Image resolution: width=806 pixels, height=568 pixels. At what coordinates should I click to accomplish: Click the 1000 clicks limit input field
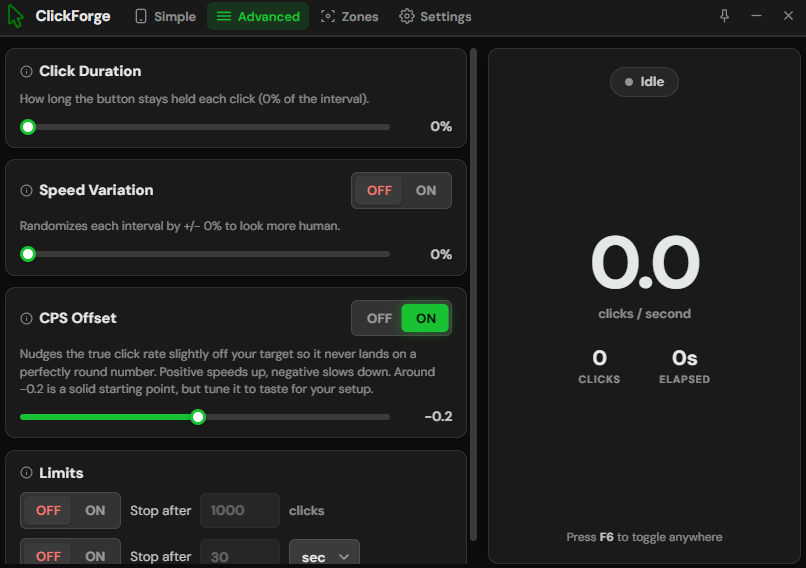[x=240, y=511]
